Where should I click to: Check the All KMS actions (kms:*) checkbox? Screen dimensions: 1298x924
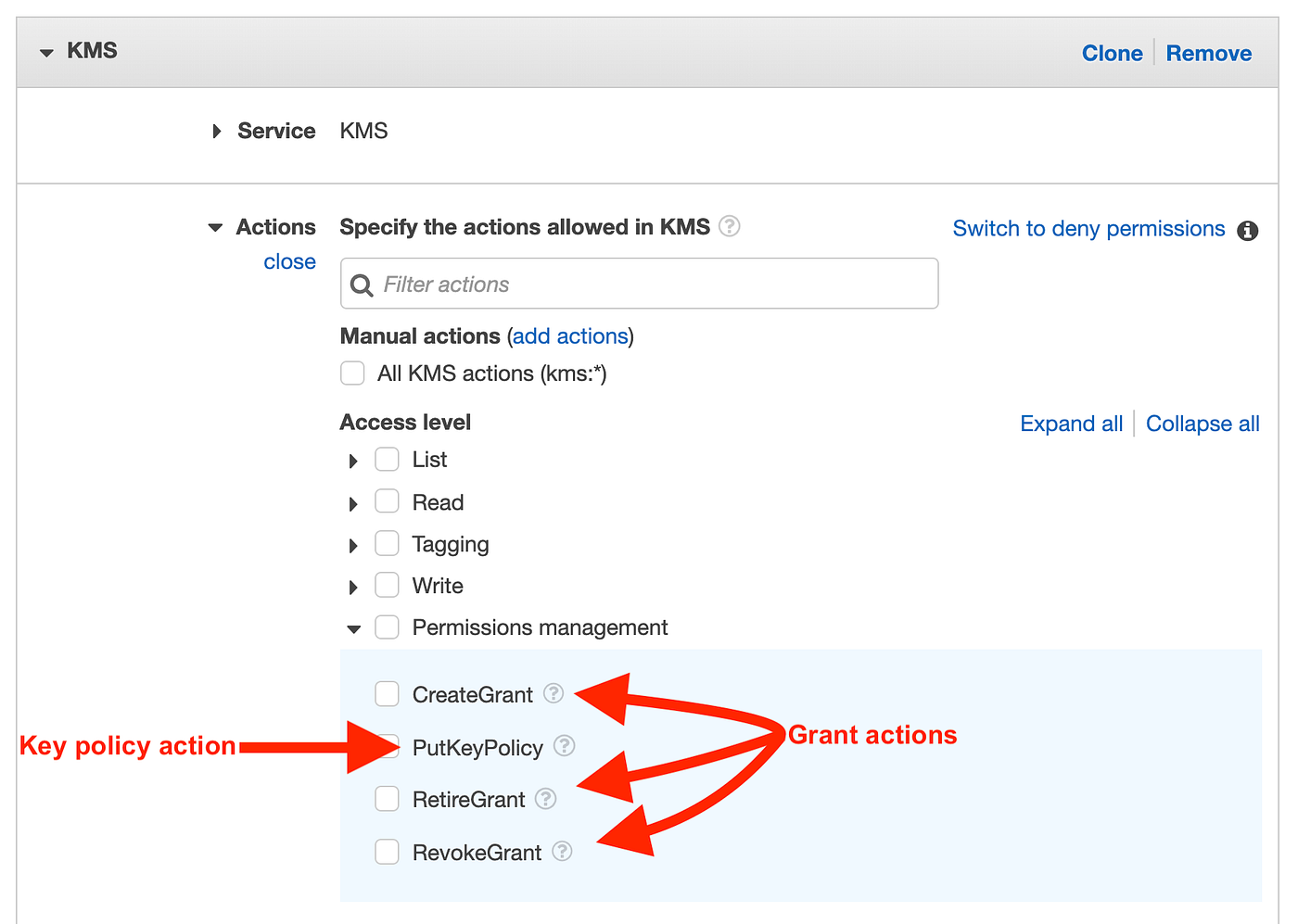(x=352, y=373)
